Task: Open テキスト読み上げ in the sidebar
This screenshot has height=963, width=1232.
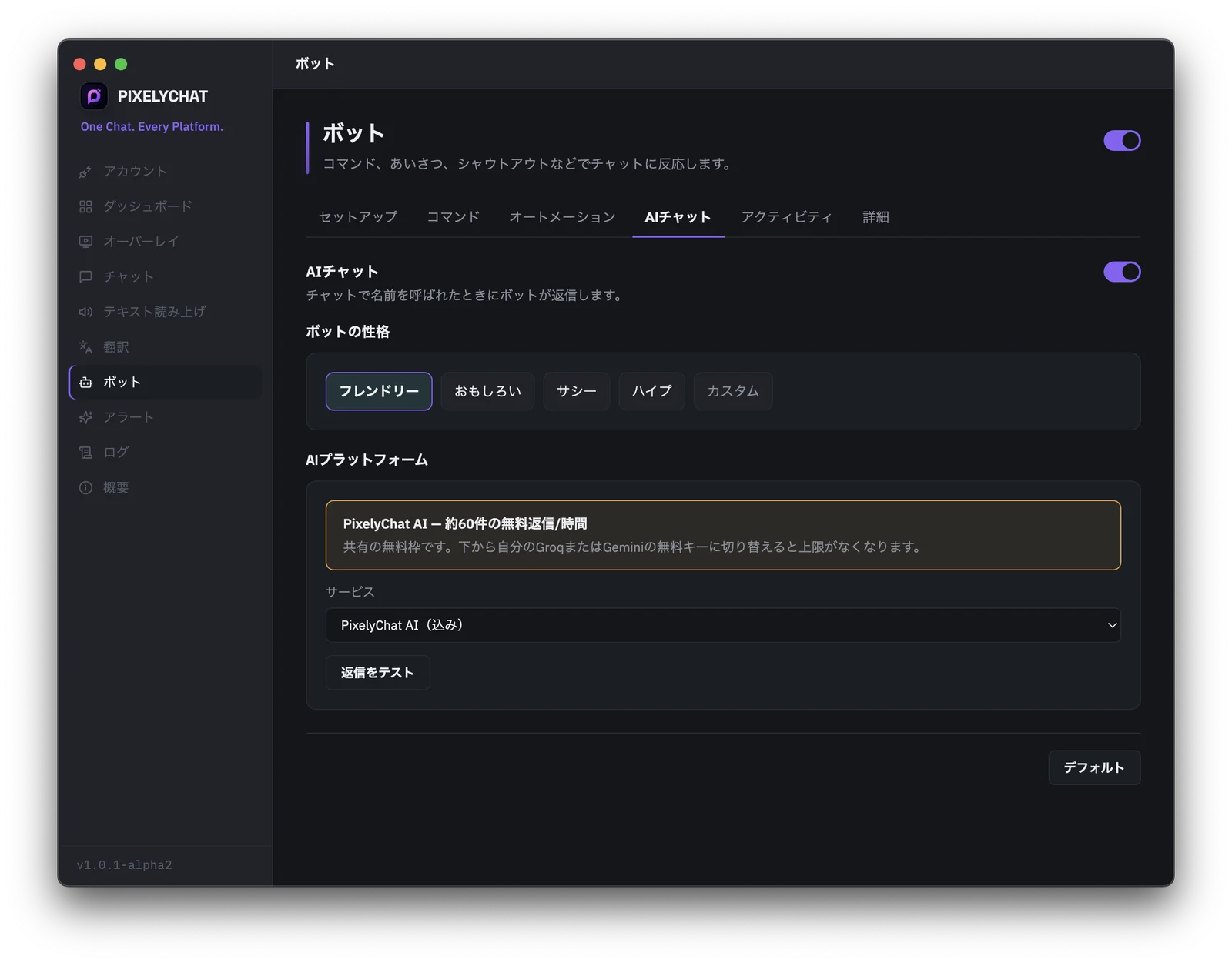Action: tap(166, 312)
